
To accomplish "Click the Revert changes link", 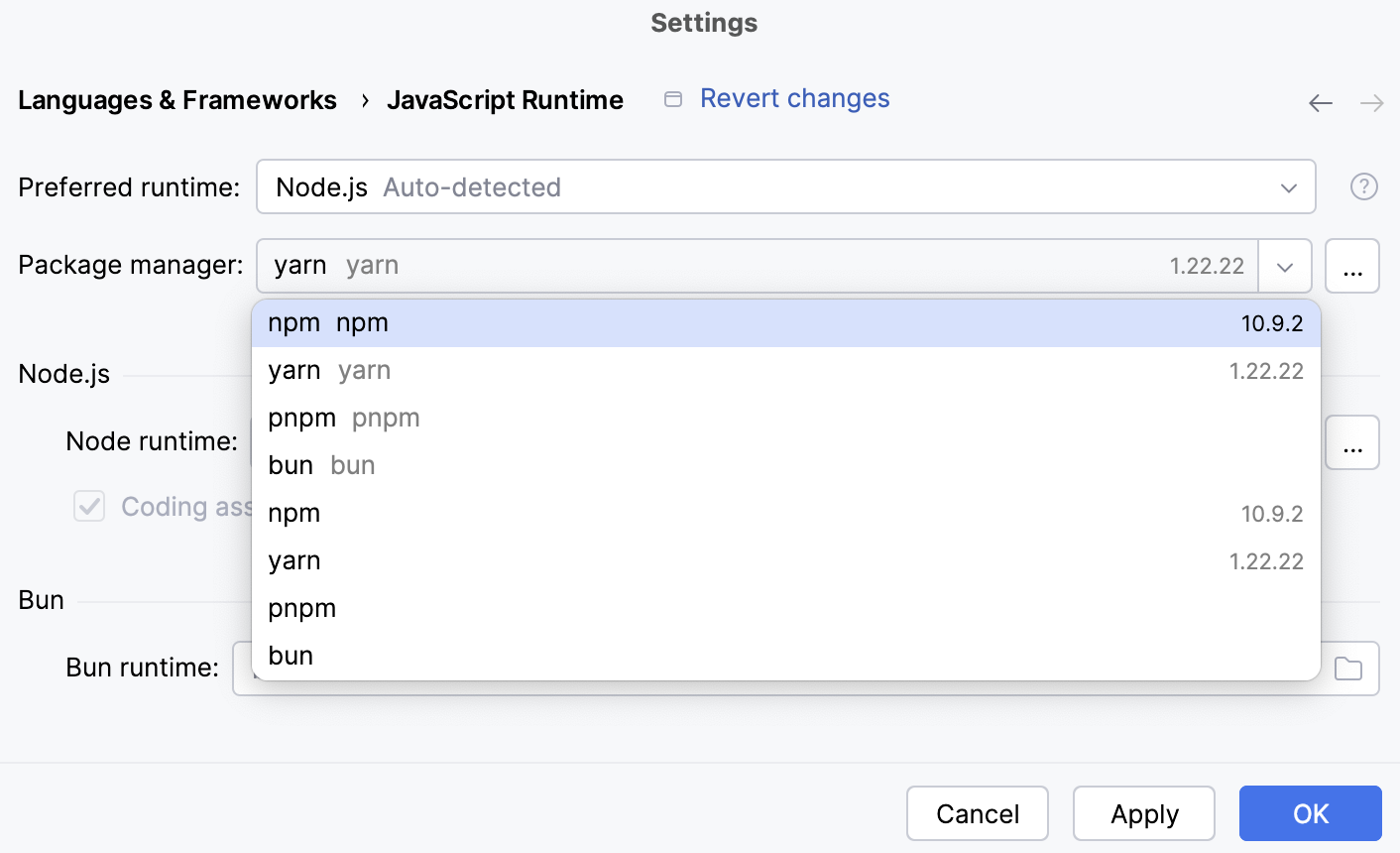I will 794,98.
